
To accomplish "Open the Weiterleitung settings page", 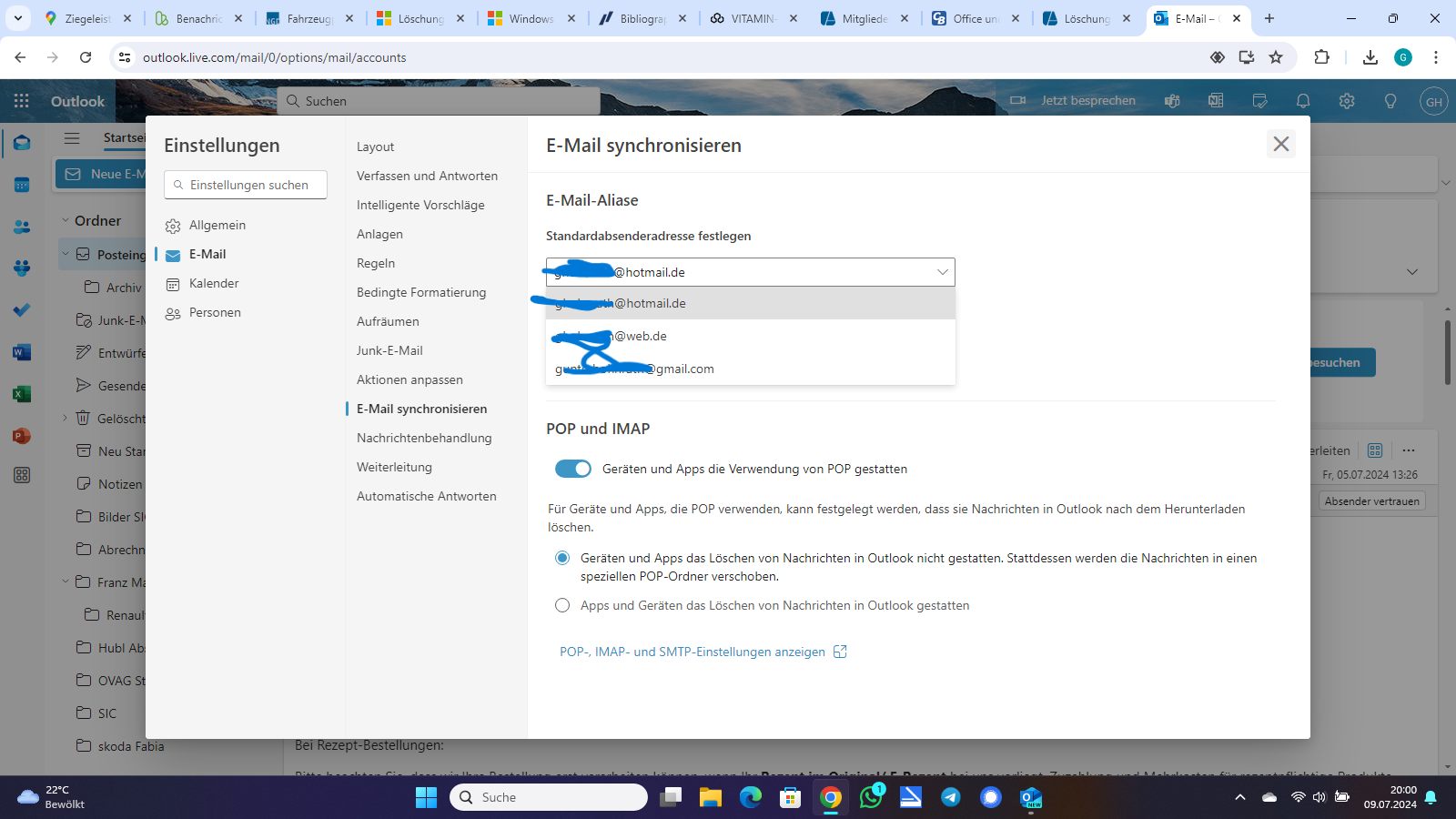I will pyautogui.click(x=394, y=467).
